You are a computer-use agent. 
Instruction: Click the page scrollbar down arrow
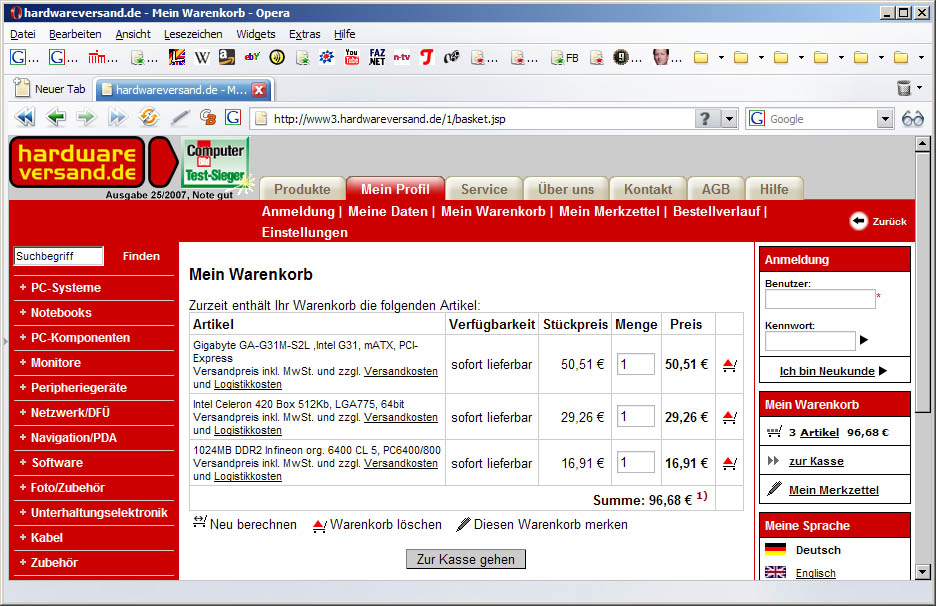click(x=922, y=572)
